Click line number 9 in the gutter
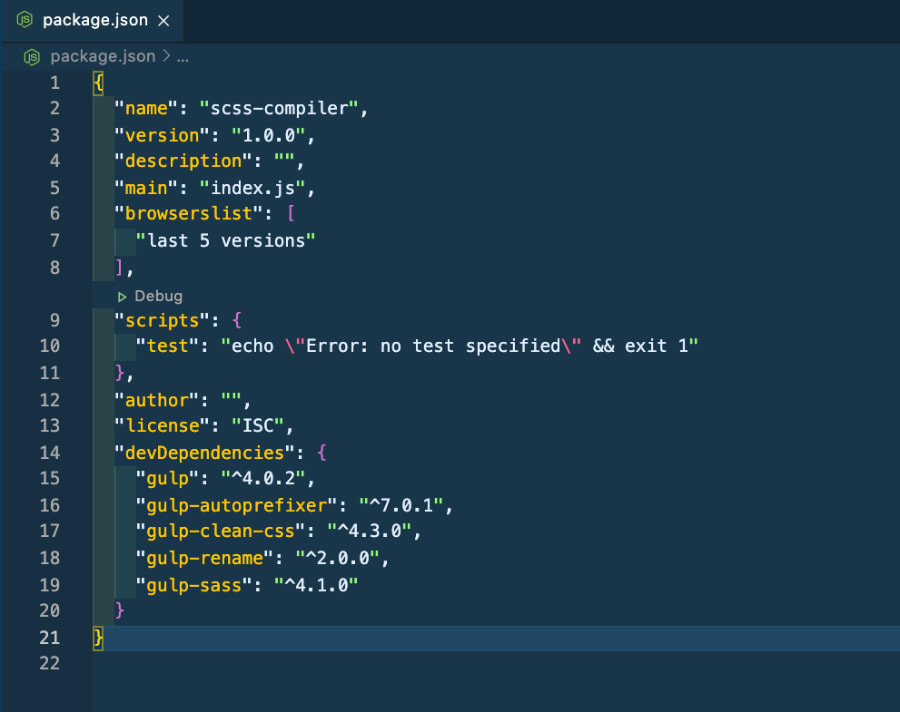Image resolution: width=900 pixels, height=712 pixels. (x=55, y=320)
